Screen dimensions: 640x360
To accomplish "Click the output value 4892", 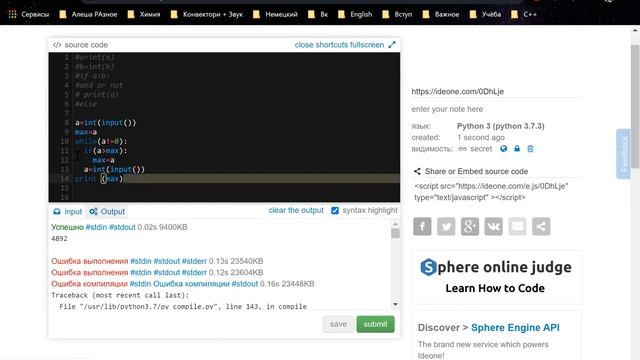I will click(x=60, y=238).
